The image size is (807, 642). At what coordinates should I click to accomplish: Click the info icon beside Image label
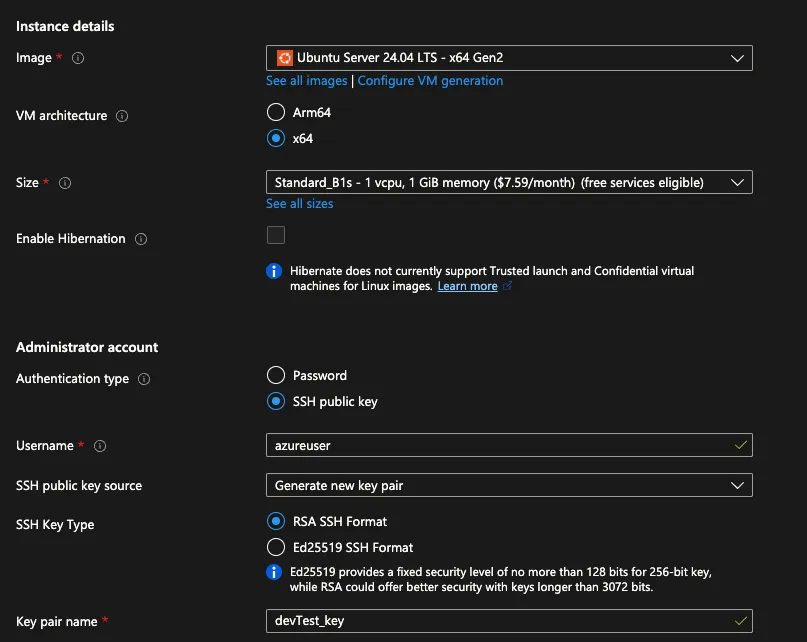pyautogui.click(x=78, y=58)
